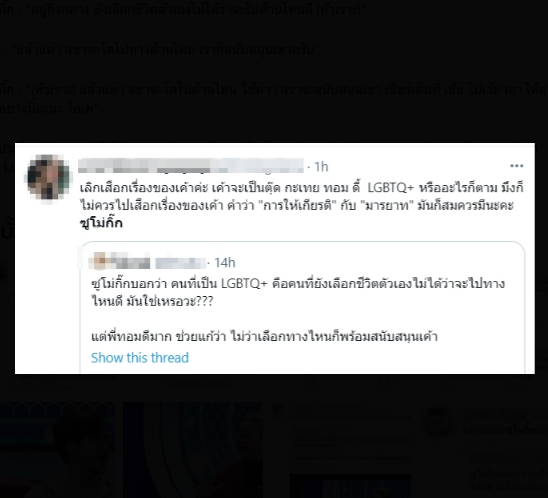Click the "Show this thread" link
Viewport: 548px width, 498px height.
(140, 358)
